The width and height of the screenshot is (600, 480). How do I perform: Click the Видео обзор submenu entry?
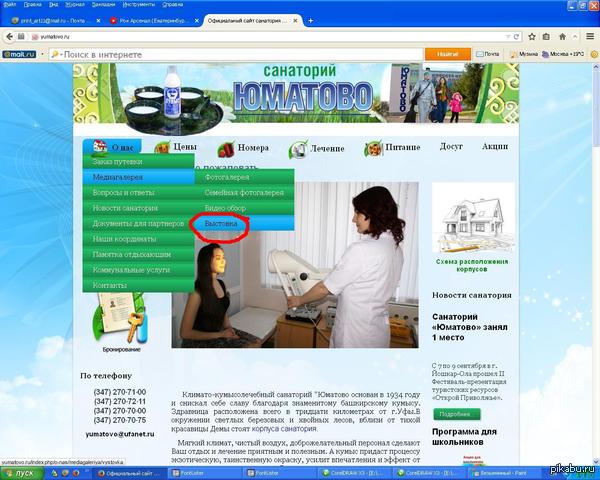pyautogui.click(x=225, y=208)
